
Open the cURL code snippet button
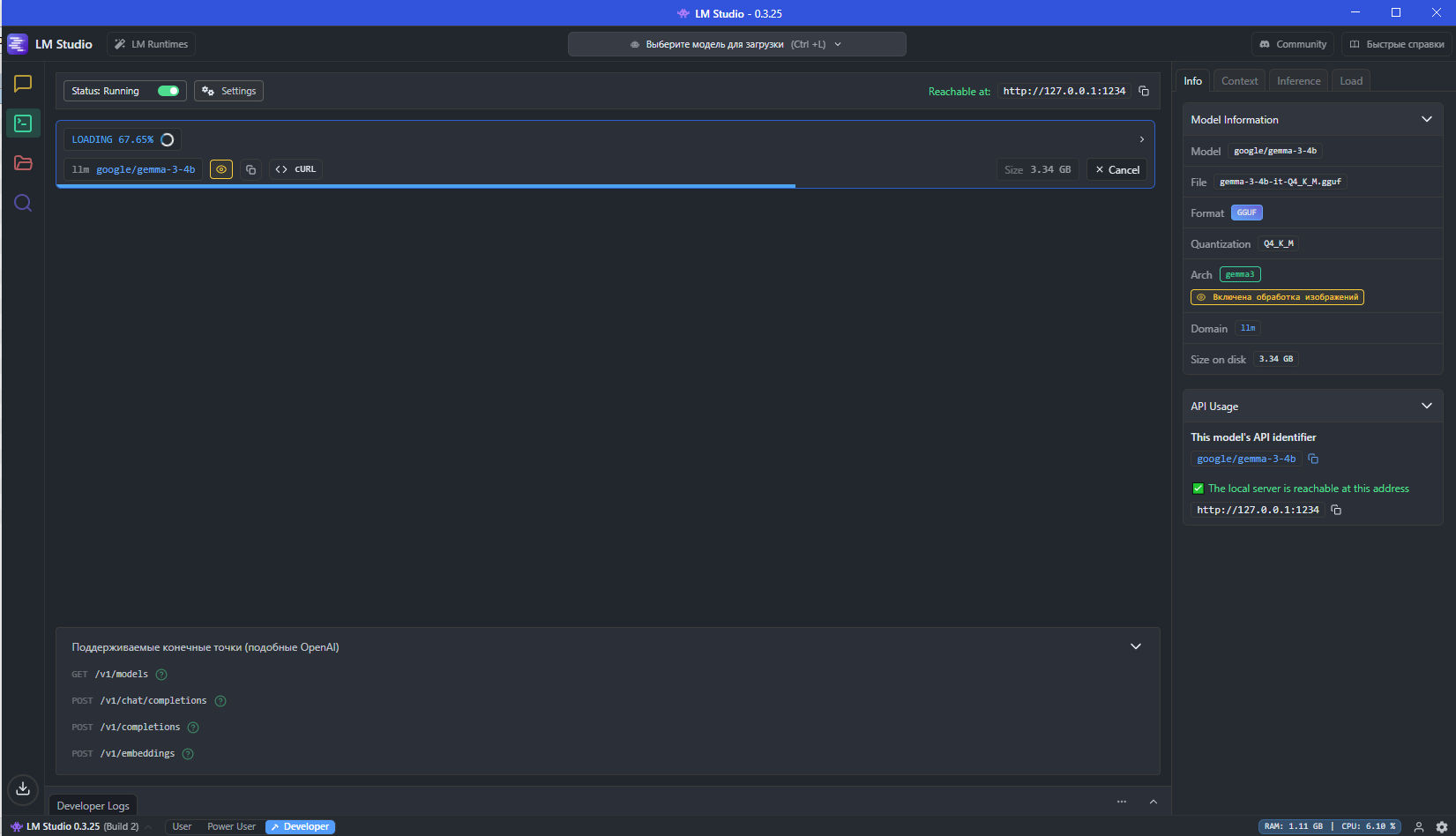coord(295,169)
